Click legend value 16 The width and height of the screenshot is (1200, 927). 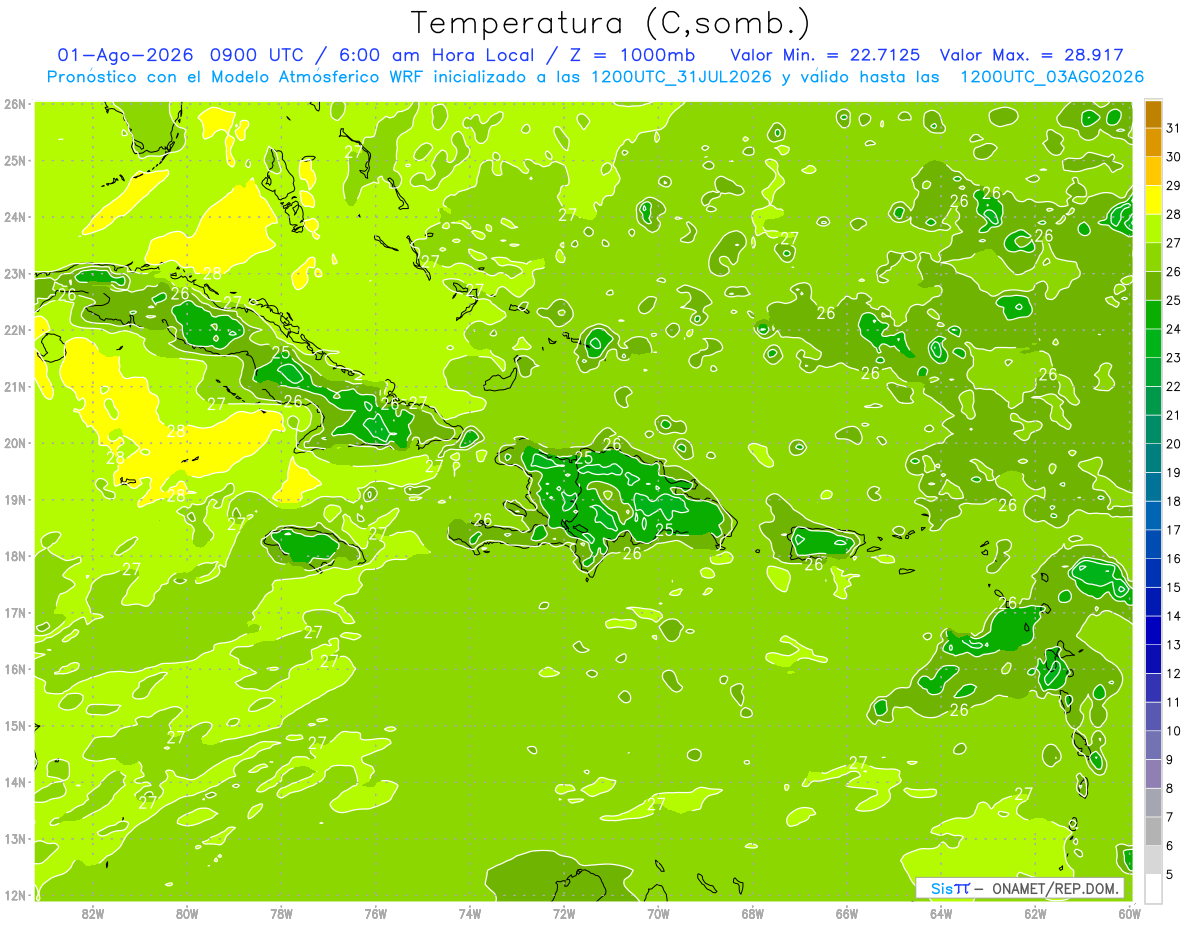[1174, 558]
